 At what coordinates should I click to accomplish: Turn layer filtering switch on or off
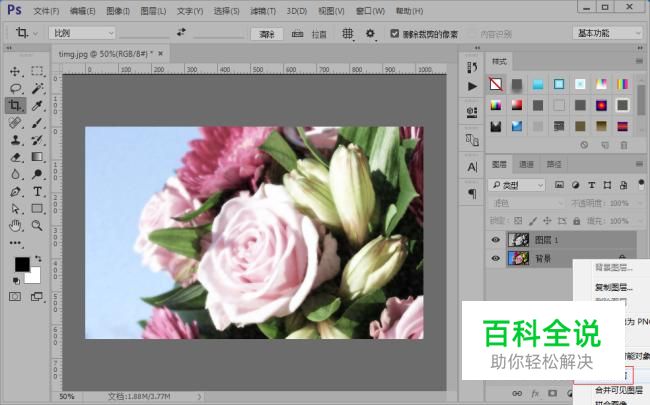(x=641, y=184)
